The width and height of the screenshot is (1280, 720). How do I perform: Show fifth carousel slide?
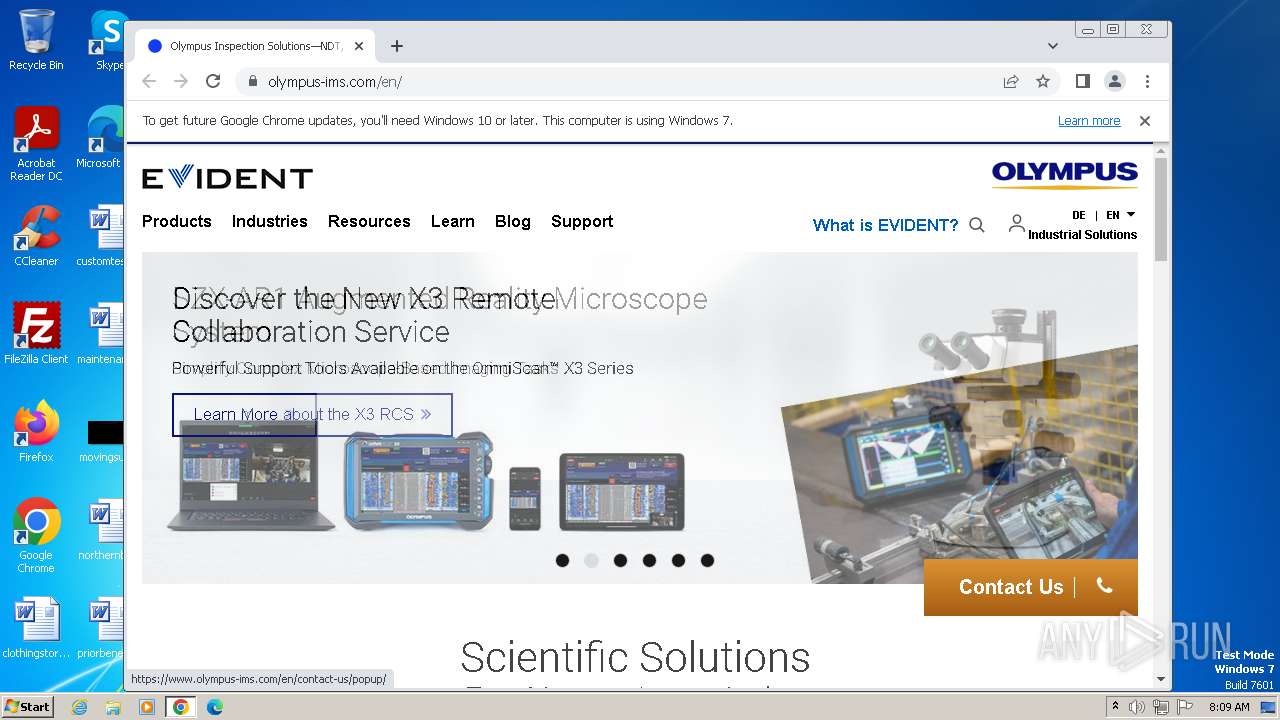coord(678,561)
